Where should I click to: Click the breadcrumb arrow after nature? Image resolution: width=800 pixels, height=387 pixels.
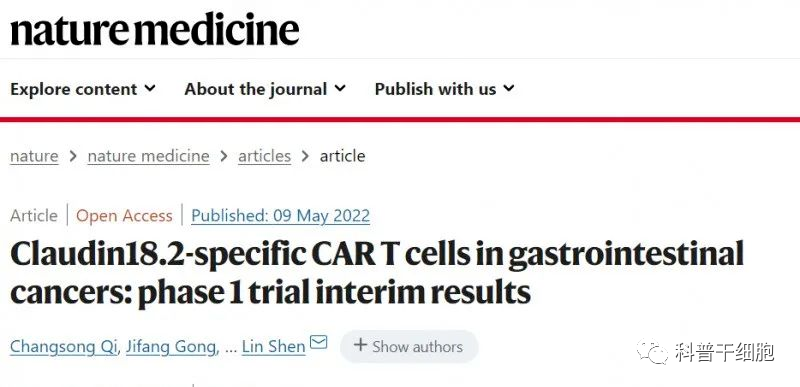(73, 156)
